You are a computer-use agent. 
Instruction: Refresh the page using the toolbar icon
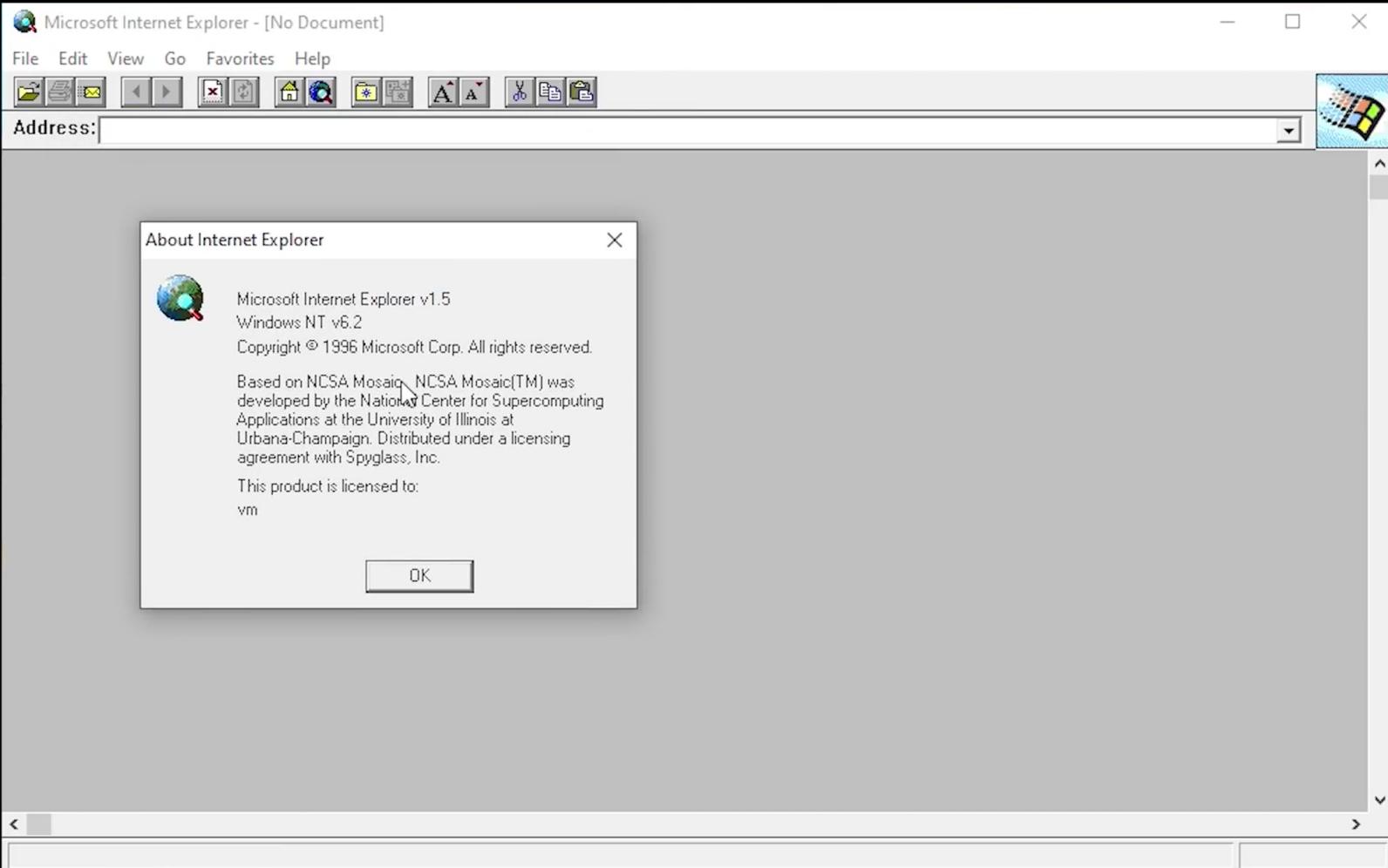pos(243,92)
